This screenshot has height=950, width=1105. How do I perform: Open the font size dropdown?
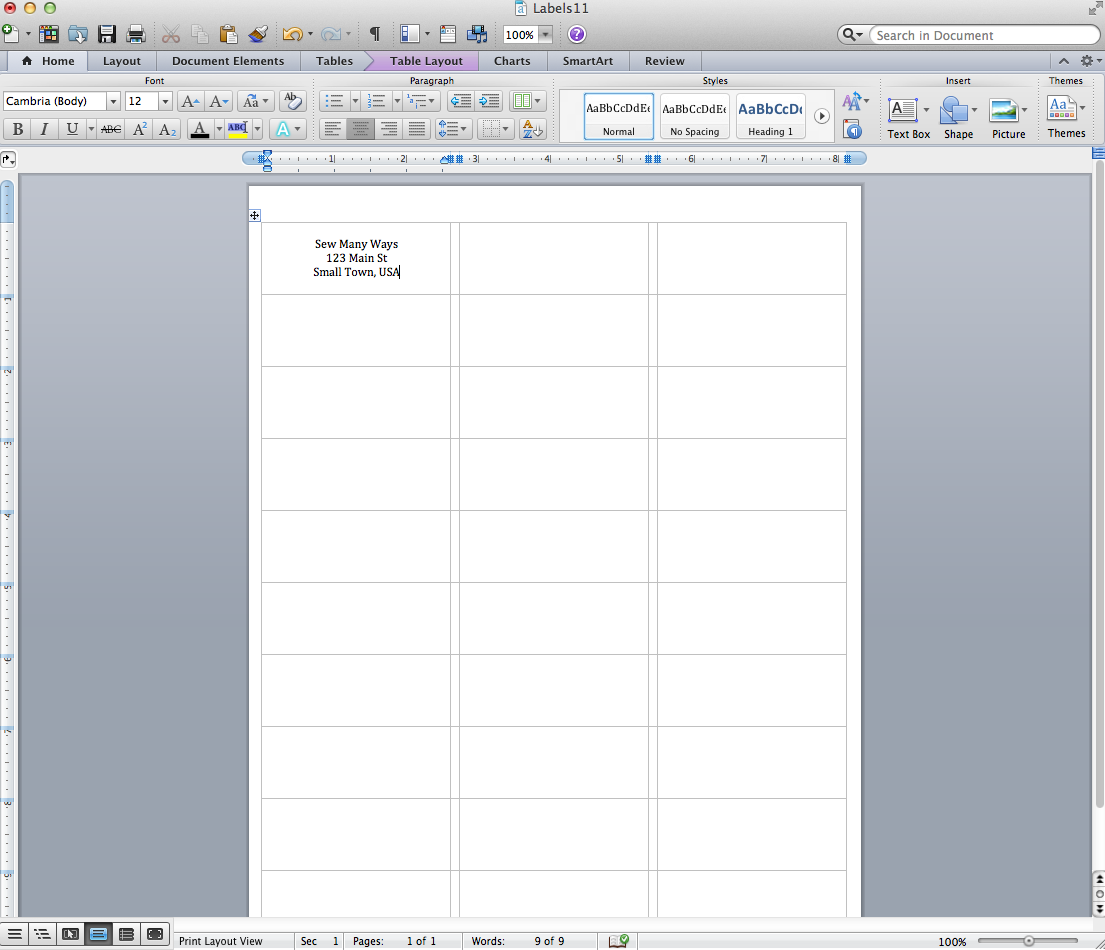click(165, 101)
